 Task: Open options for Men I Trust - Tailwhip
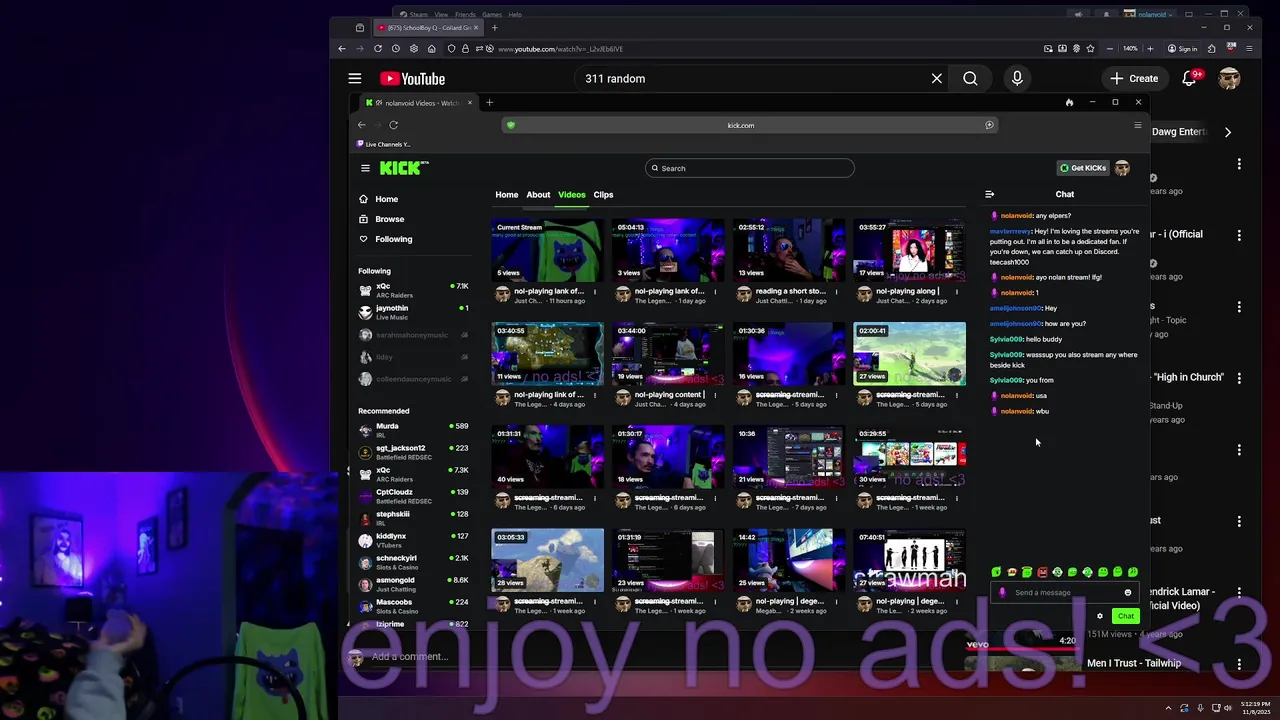(x=1239, y=663)
